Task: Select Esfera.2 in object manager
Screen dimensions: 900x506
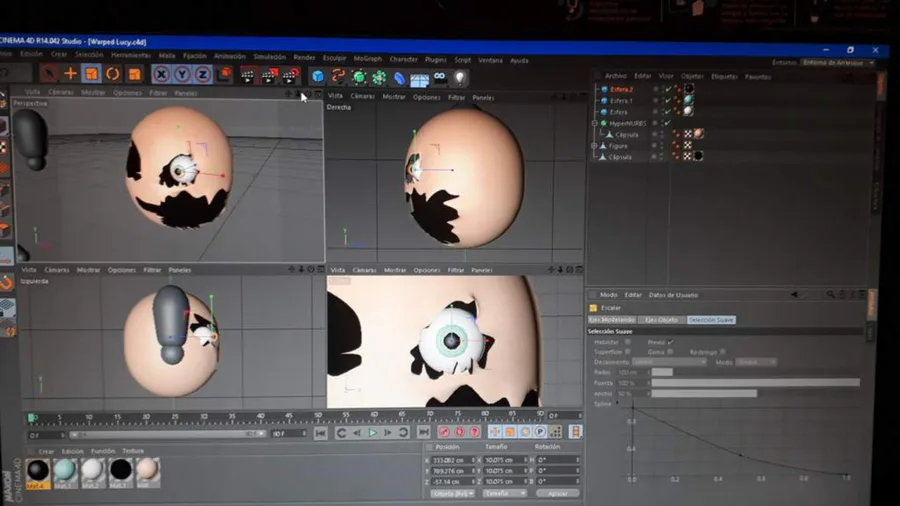Action: click(622, 89)
